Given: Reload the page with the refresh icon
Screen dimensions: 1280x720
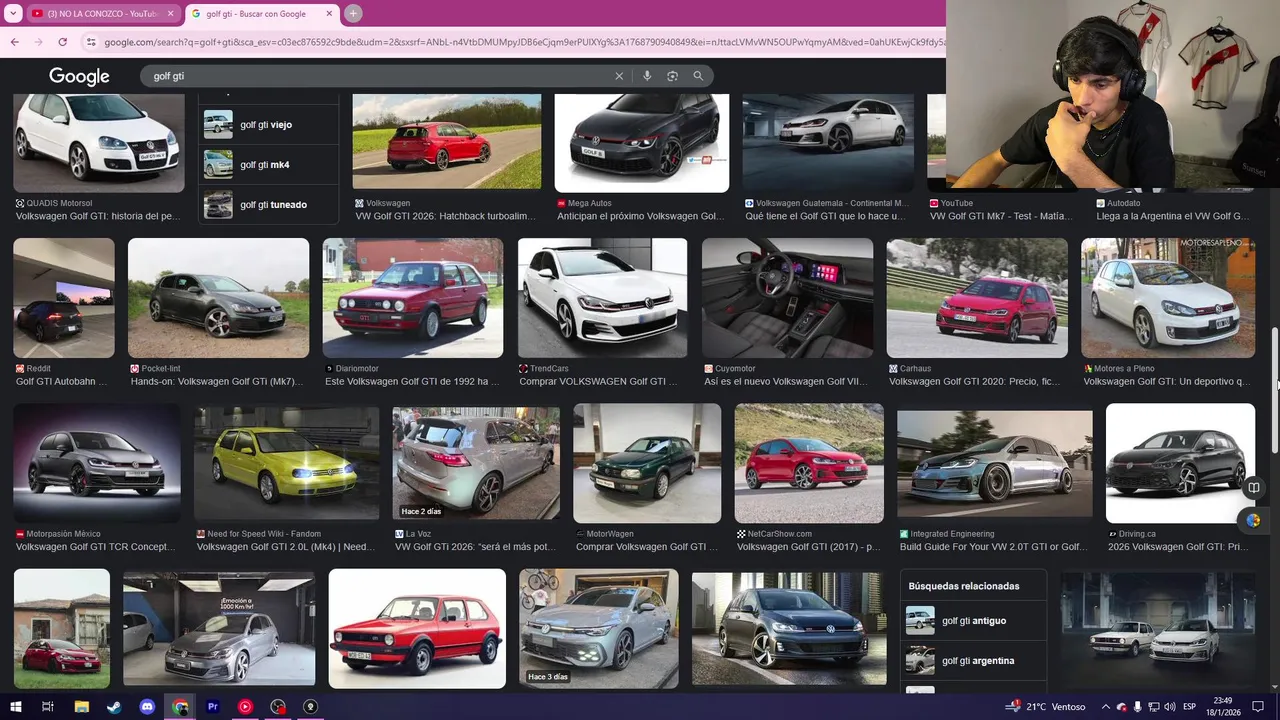Looking at the screenshot, I should pos(62,42).
